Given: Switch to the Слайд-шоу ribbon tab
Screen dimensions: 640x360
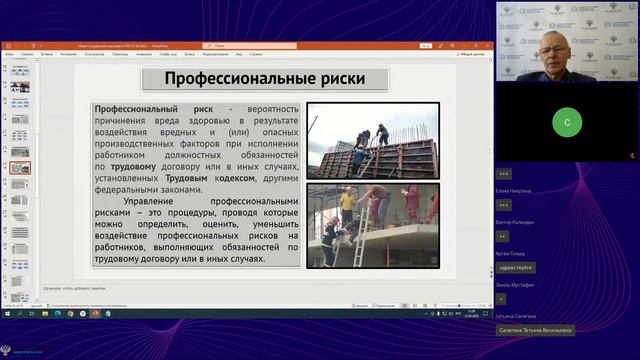Looking at the screenshot, I should pyautogui.click(x=168, y=54).
